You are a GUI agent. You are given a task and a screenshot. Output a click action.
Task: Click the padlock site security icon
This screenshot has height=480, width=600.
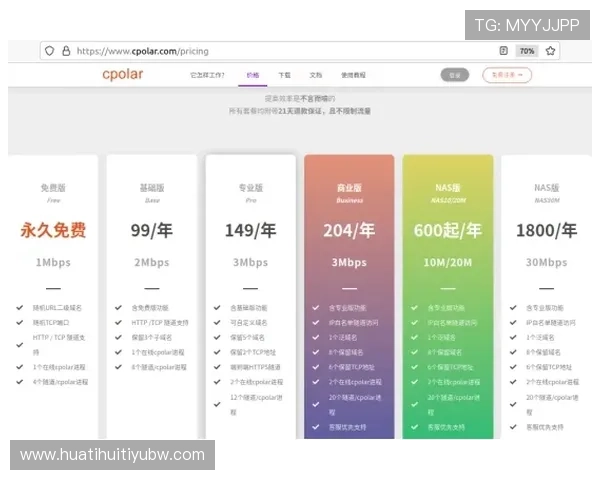point(66,51)
